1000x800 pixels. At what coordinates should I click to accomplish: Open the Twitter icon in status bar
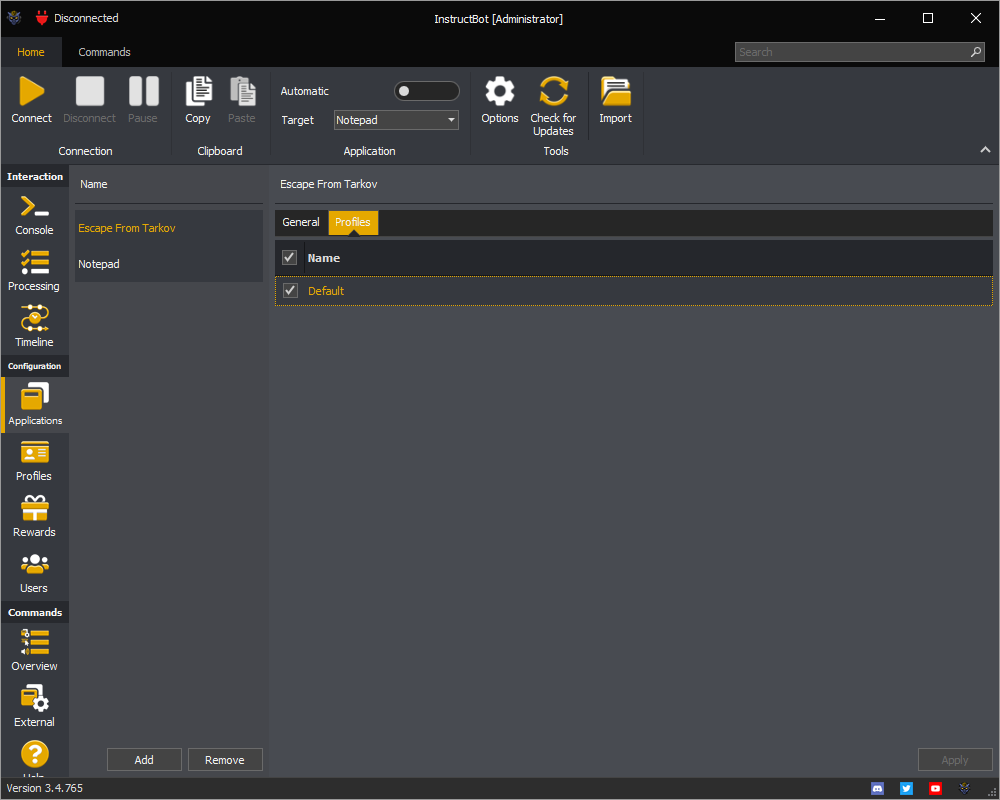pos(906,789)
